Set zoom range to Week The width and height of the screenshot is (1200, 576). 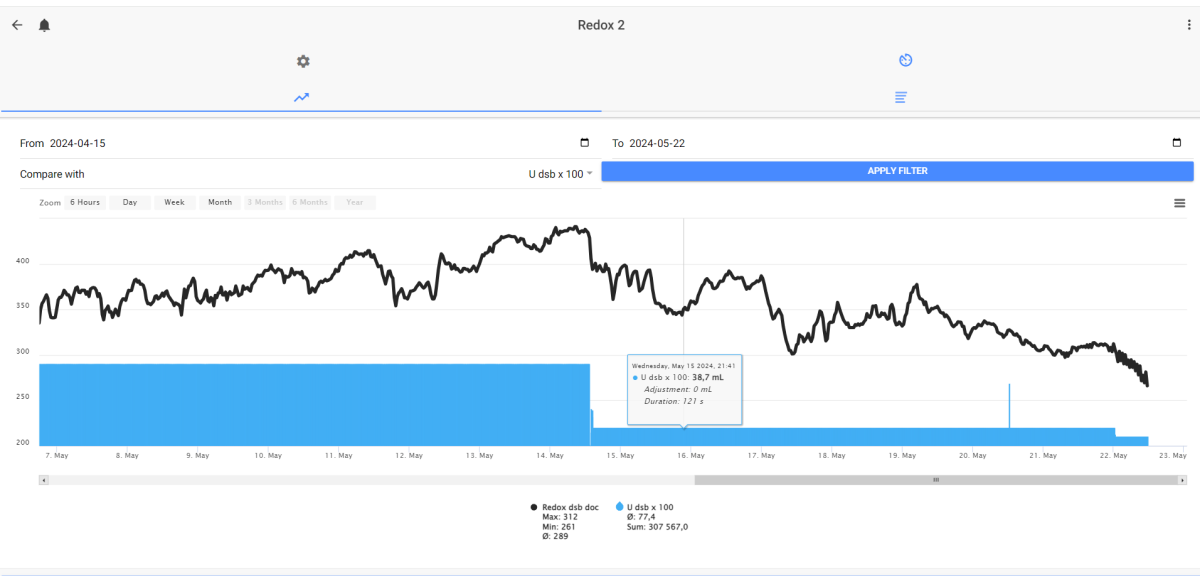point(174,202)
